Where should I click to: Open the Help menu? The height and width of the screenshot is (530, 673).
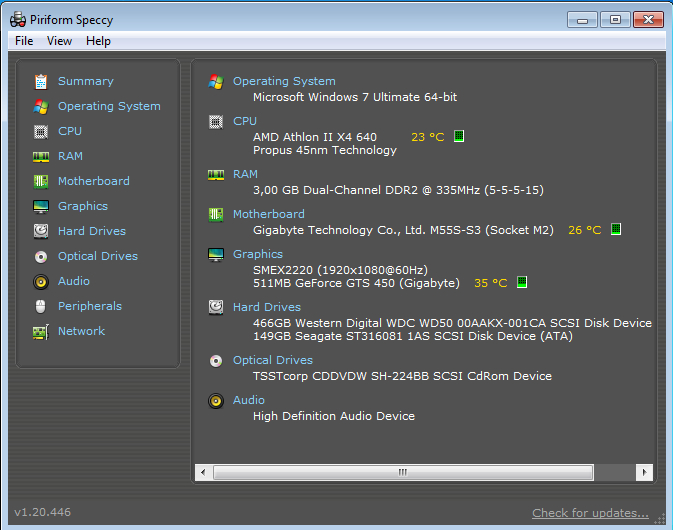pyautogui.click(x=98, y=41)
